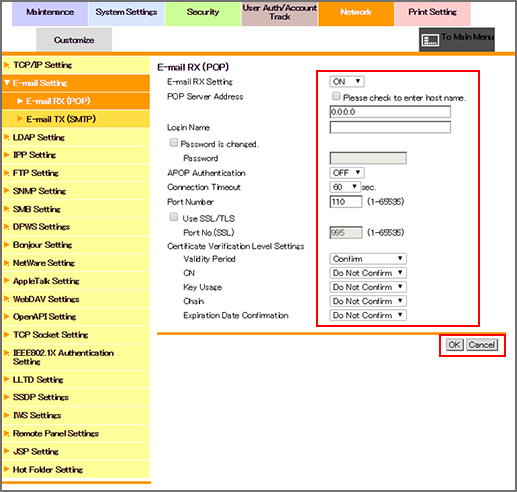Viewport: 517px width, 492px height.
Task: Enable the 'Password is changed' checkbox
Action: tap(174, 143)
